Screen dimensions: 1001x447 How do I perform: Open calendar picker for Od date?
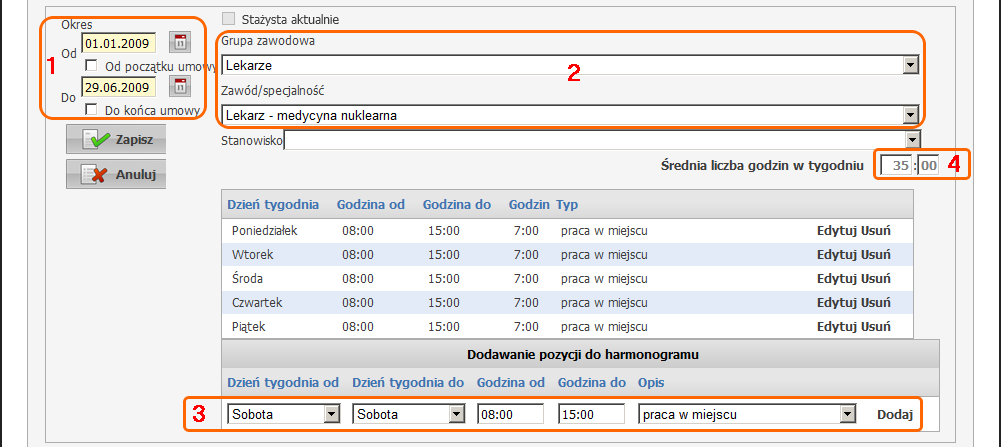pos(180,43)
